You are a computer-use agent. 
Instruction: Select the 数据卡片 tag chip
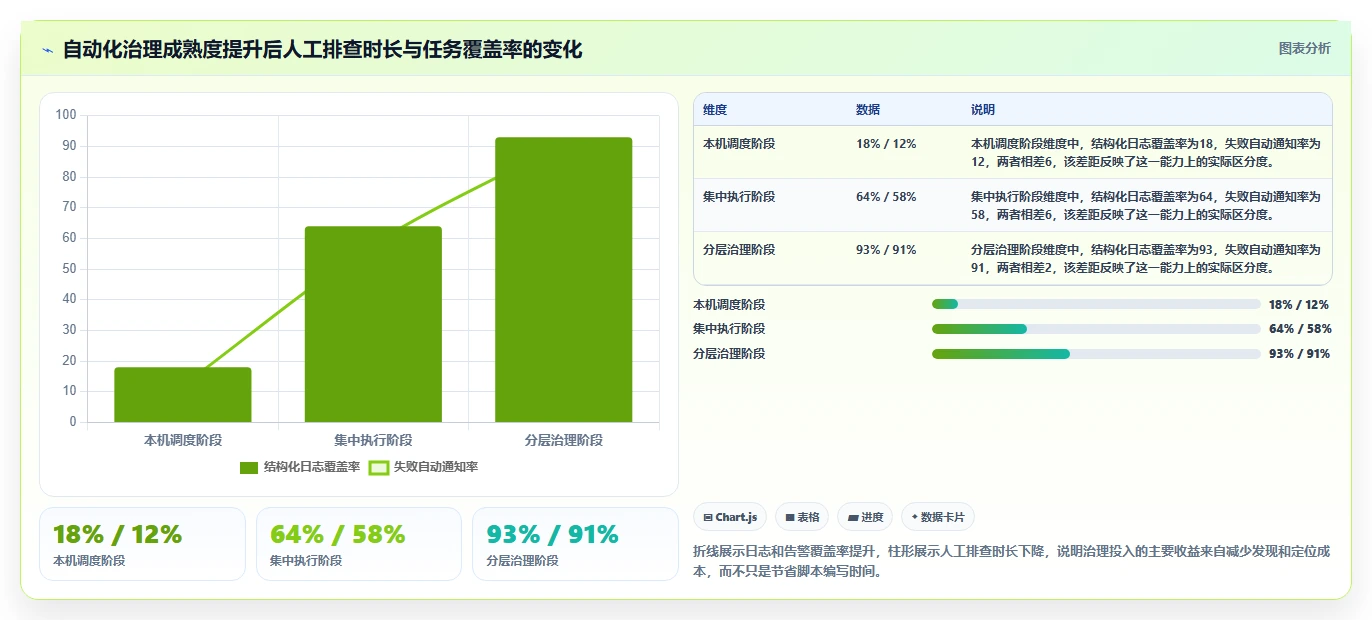938,517
